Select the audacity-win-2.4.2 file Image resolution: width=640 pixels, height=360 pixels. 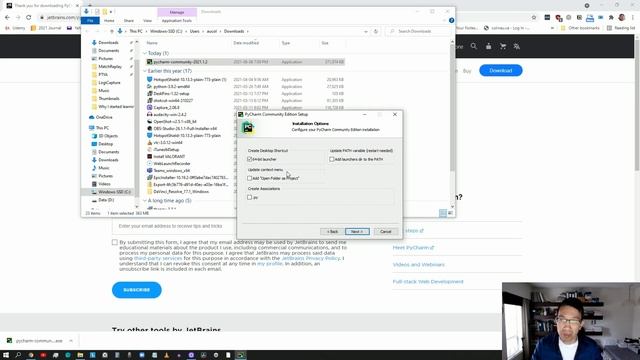tap(170, 115)
